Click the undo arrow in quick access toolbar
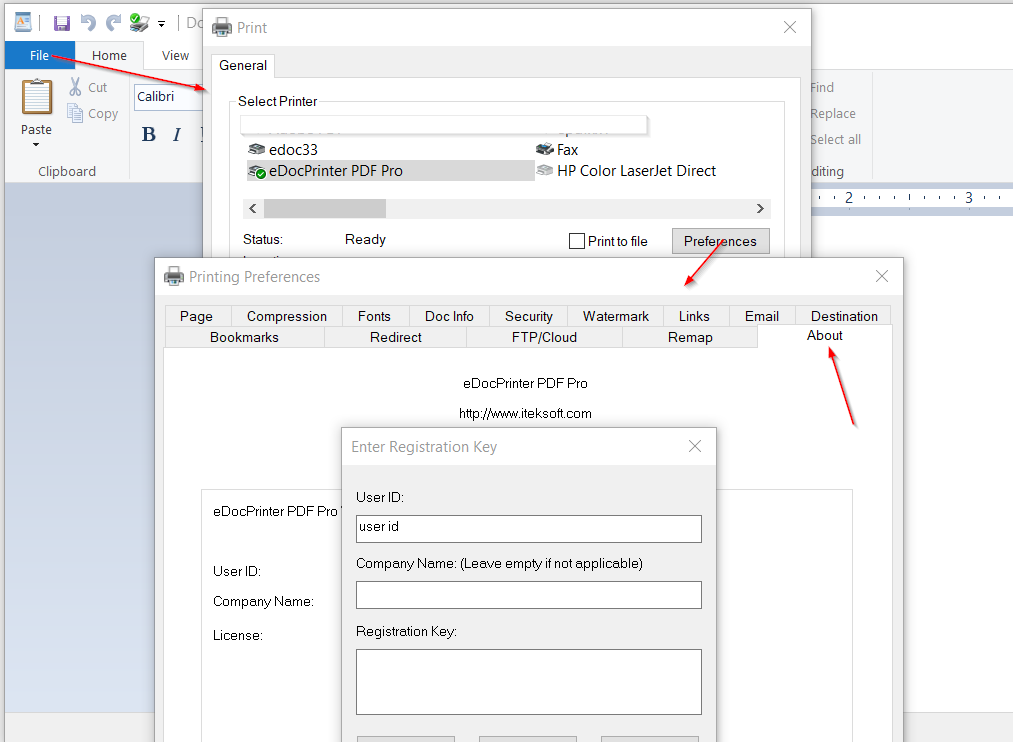This screenshot has height=742, width=1013. (x=88, y=23)
